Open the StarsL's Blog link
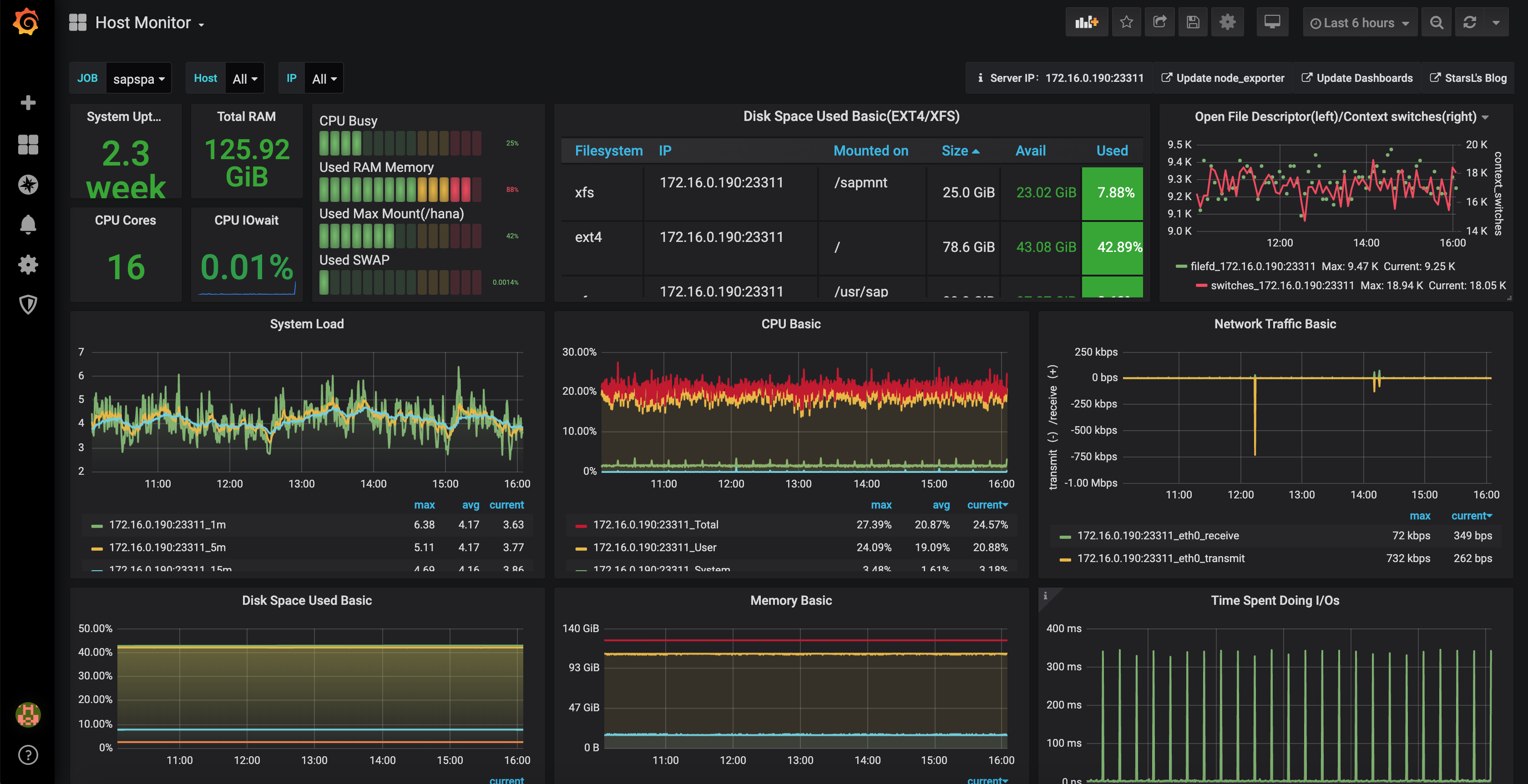The image size is (1528, 784). (1468, 78)
